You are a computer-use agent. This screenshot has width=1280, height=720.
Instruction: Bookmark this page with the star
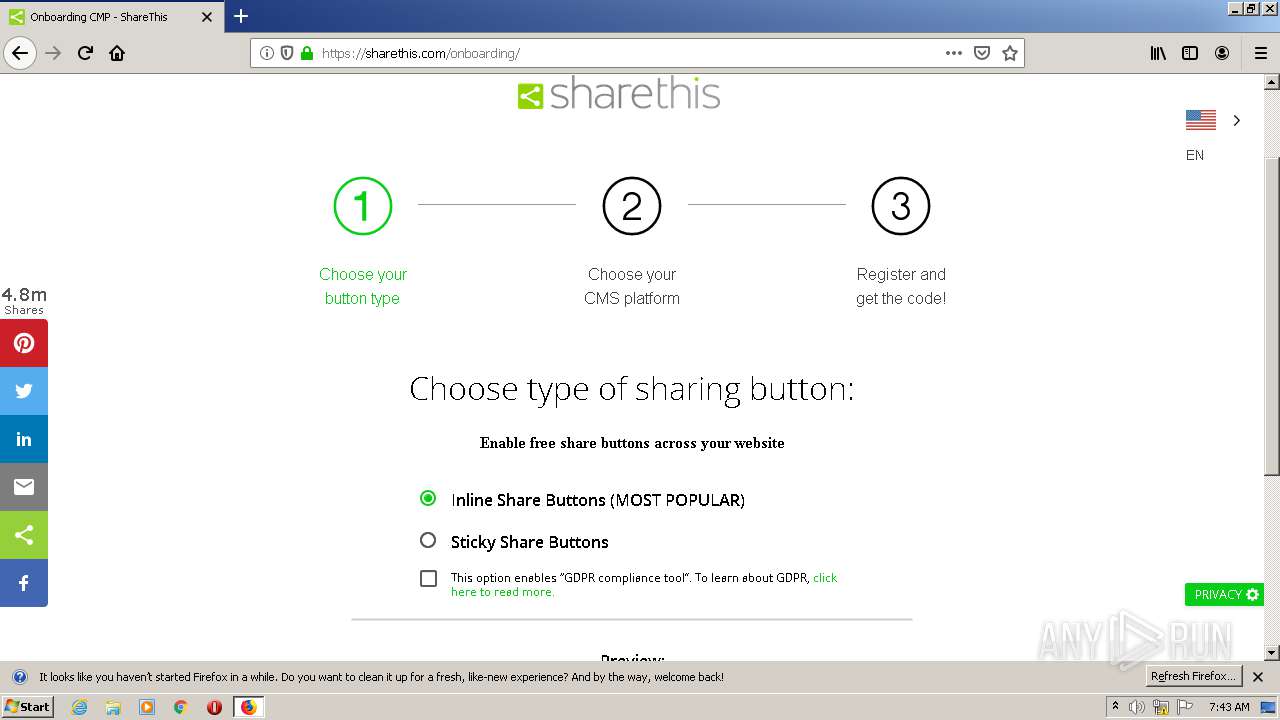click(1010, 53)
